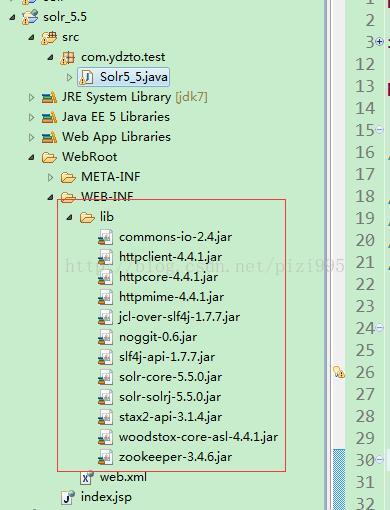Select the noggit-0.6.jar entry text
Screen dimensions: 390x510
[x=158, y=337]
